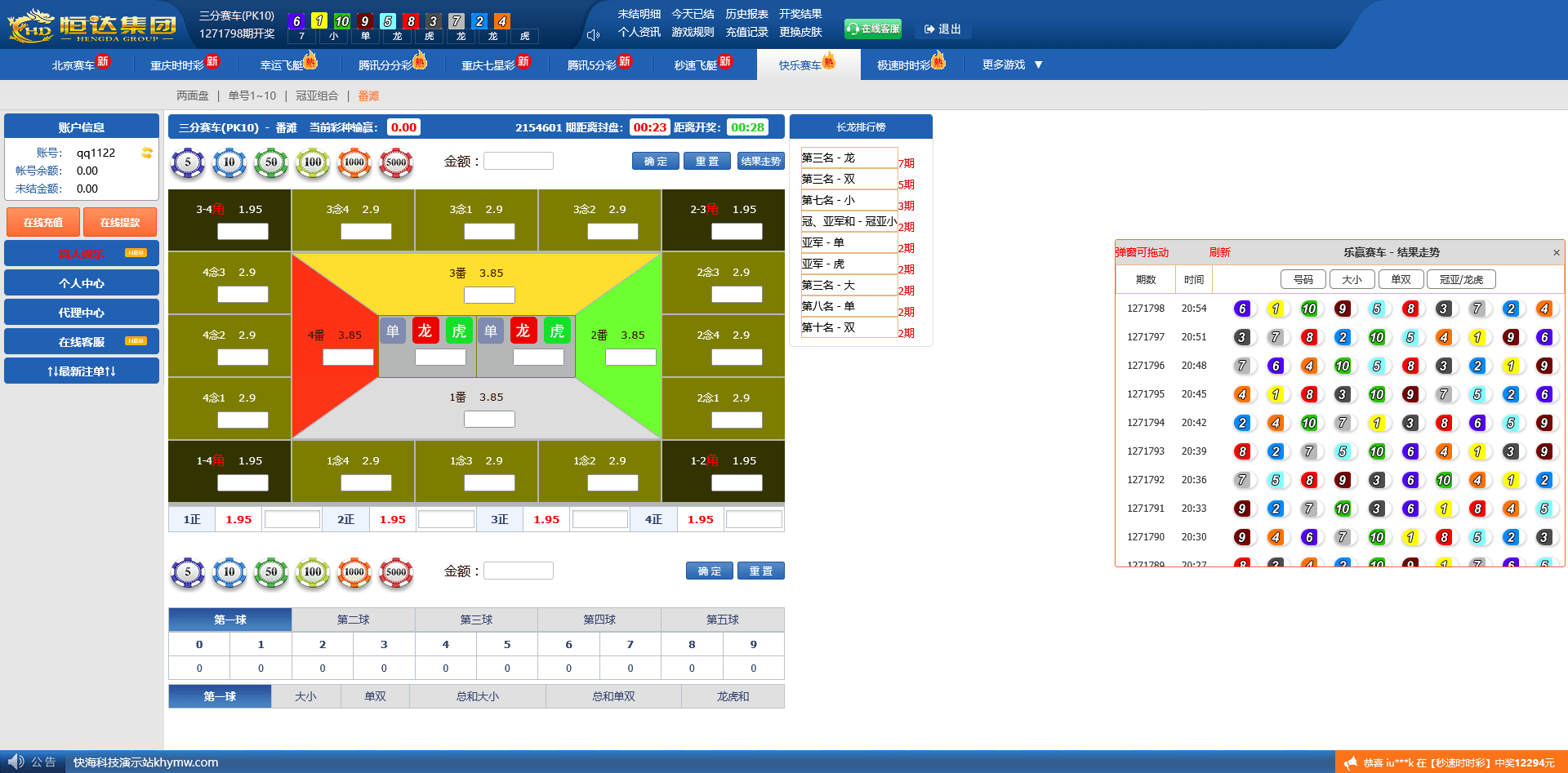Toggle the 冠亚/龙虎 filter in trend popup
The height and width of the screenshot is (773, 1568).
coord(1461,279)
